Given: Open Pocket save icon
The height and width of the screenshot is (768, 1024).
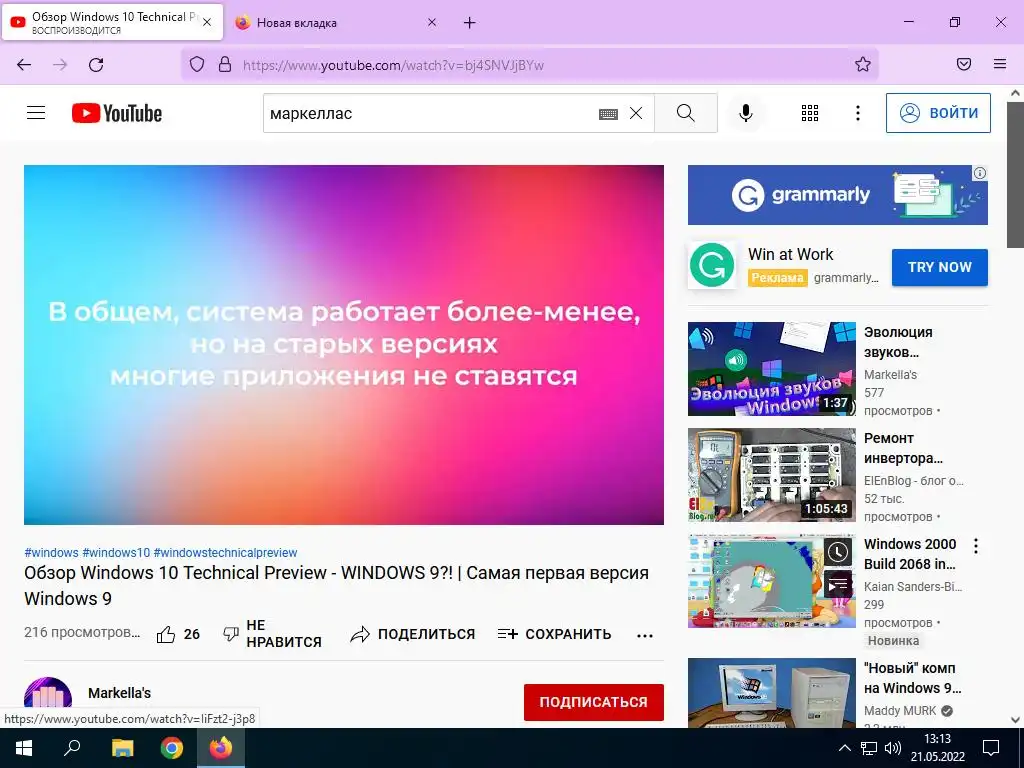Looking at the screenshot, I should tap(964, 64).
